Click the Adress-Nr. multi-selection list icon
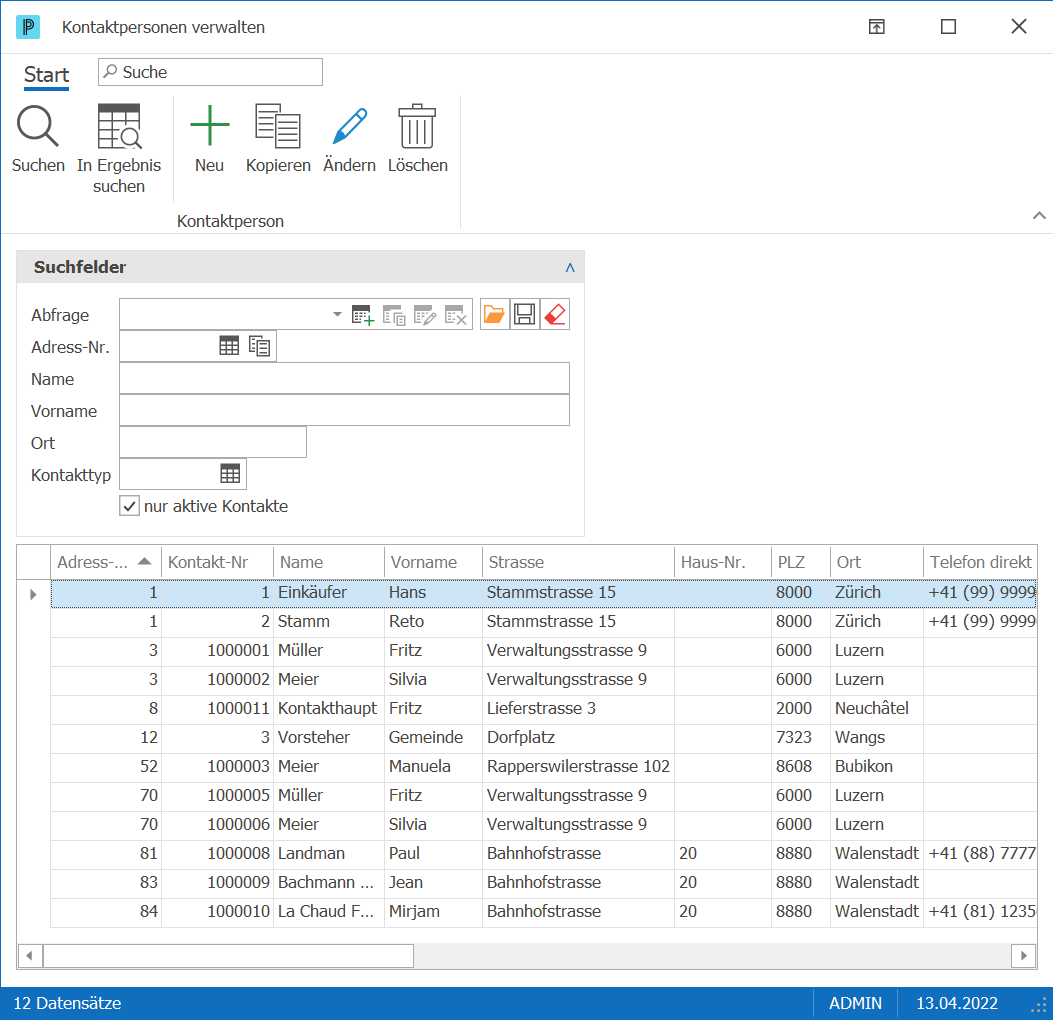Screen dimensions: 1053x1020 [259, 346]
